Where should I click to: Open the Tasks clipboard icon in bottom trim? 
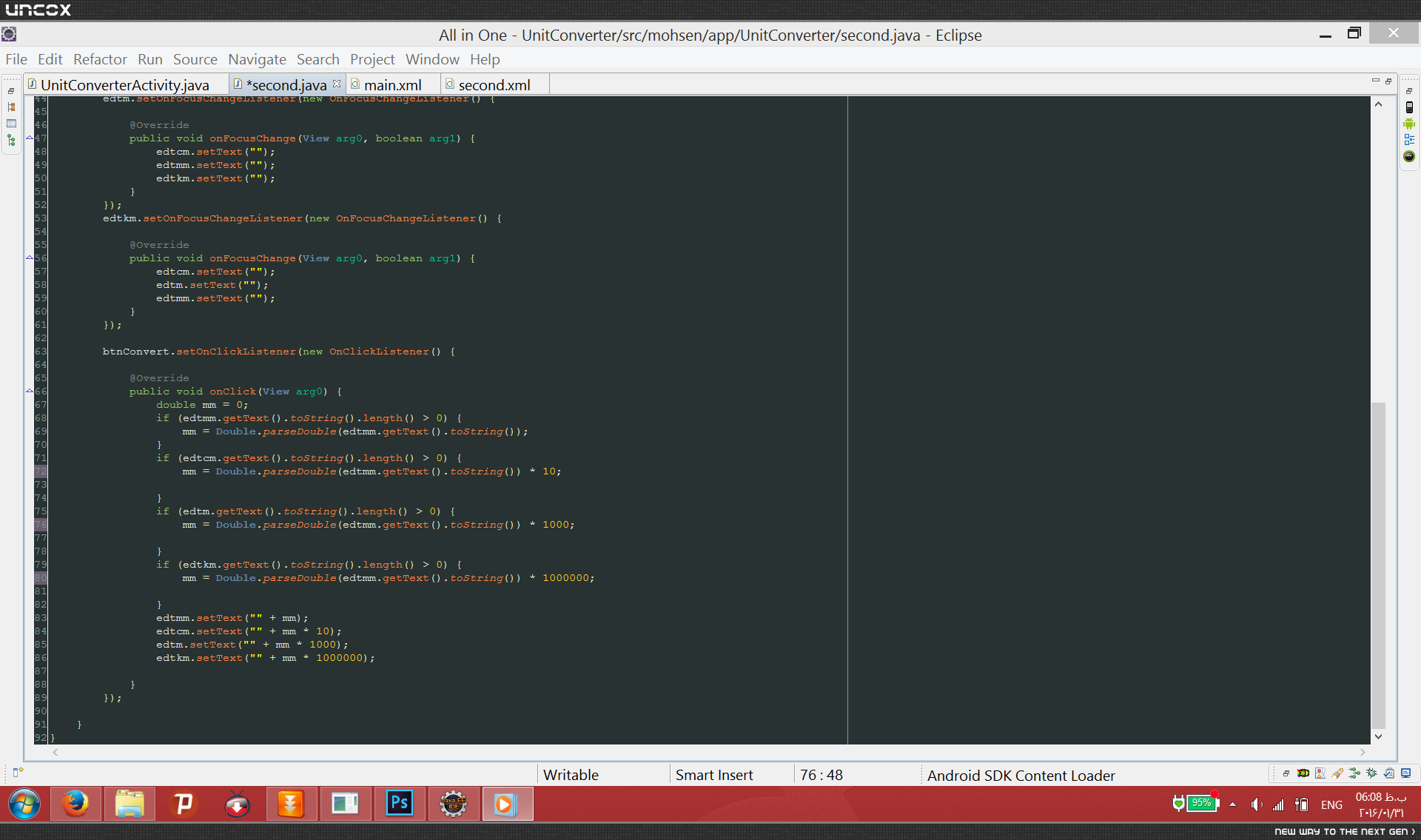tap(1389, 773)
